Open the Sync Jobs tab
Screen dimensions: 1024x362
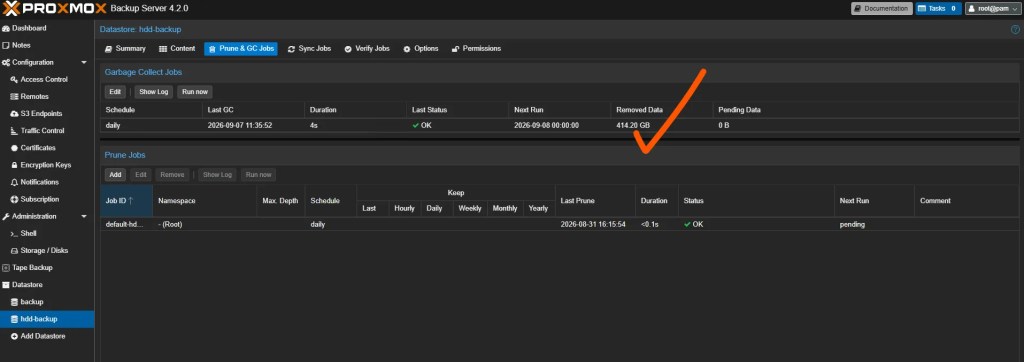click(310, 49)
